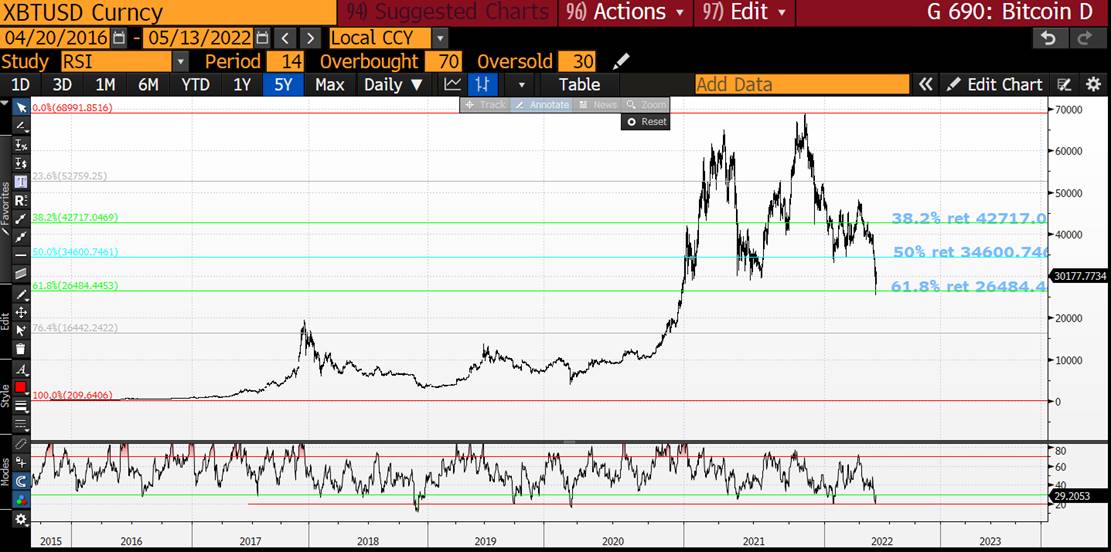Screen dimensions: 1111x552
Task: Select the channel/parallelogram drawing tool
Action: click(21, 273)
